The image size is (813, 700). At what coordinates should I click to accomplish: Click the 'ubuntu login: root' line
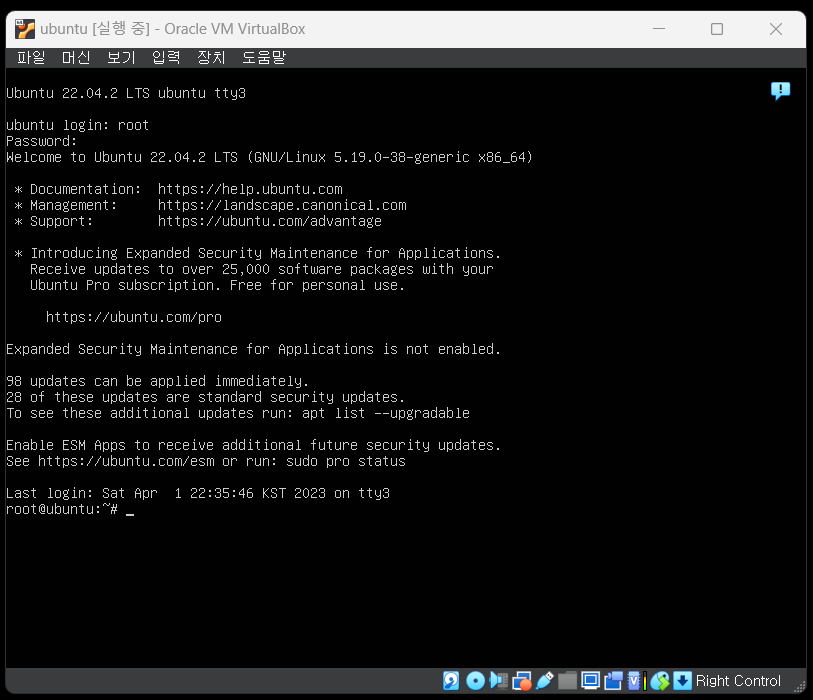pos(77,125)
